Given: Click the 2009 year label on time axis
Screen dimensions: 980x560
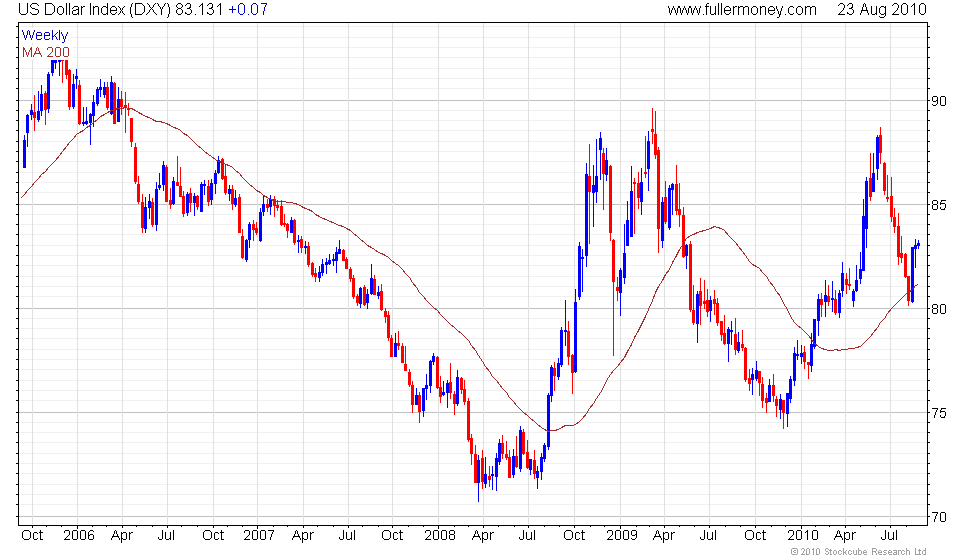Looking at the screenshot, I should 621,535.
